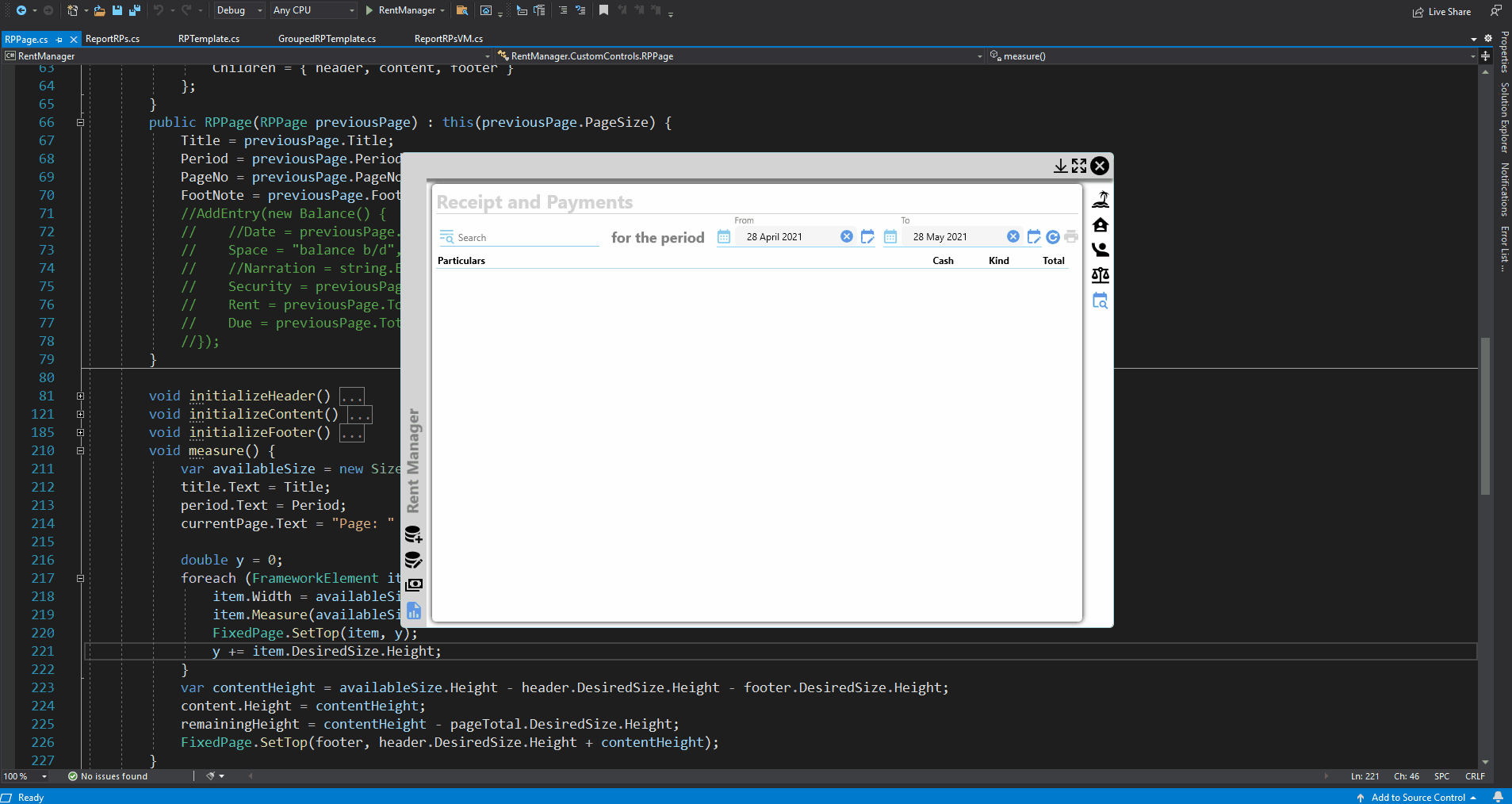Click the feedback icon next to Live Share
The width and height of the screenshot is (1512, 804).
(x=1495, y=11)
